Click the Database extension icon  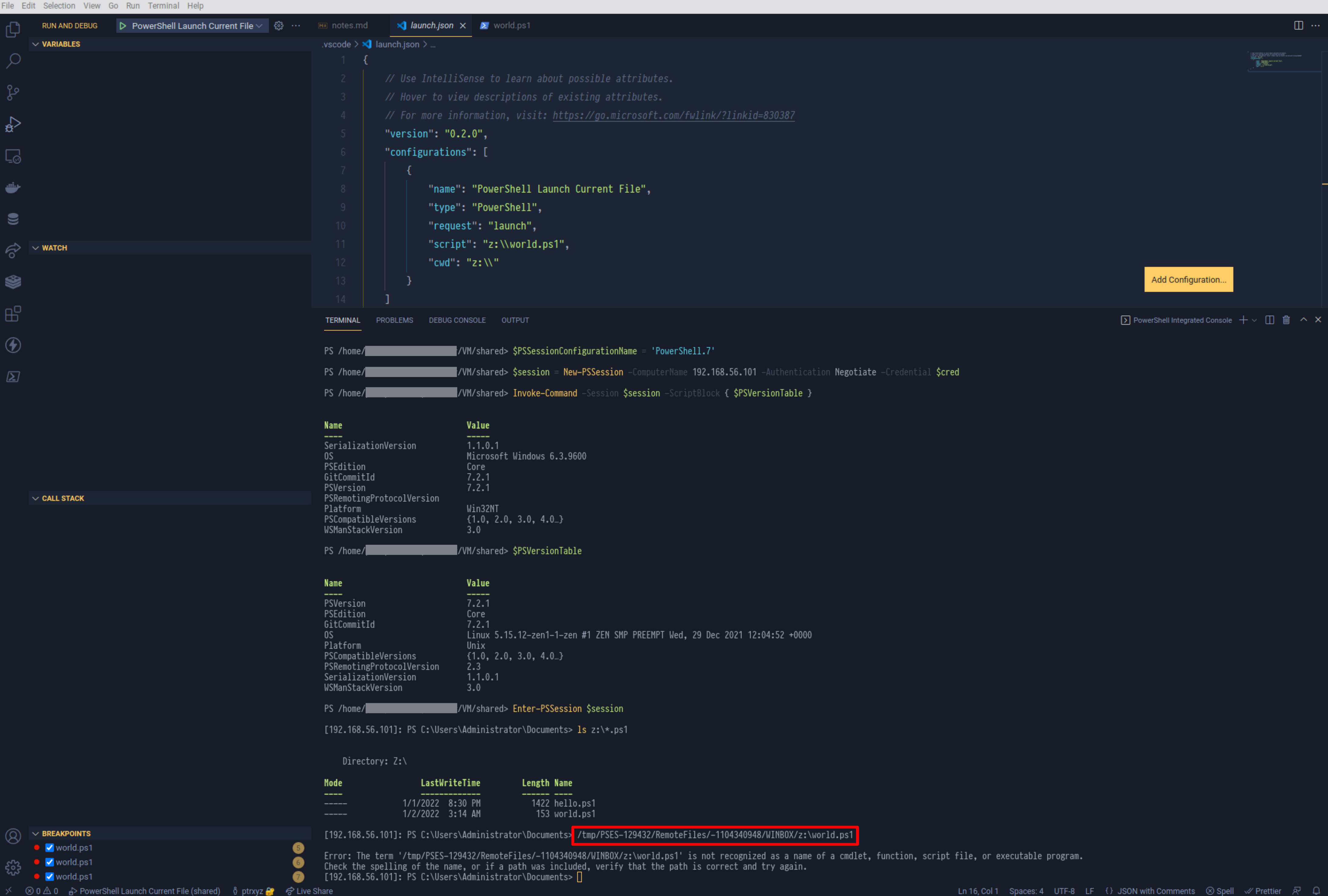coord(12,218)
